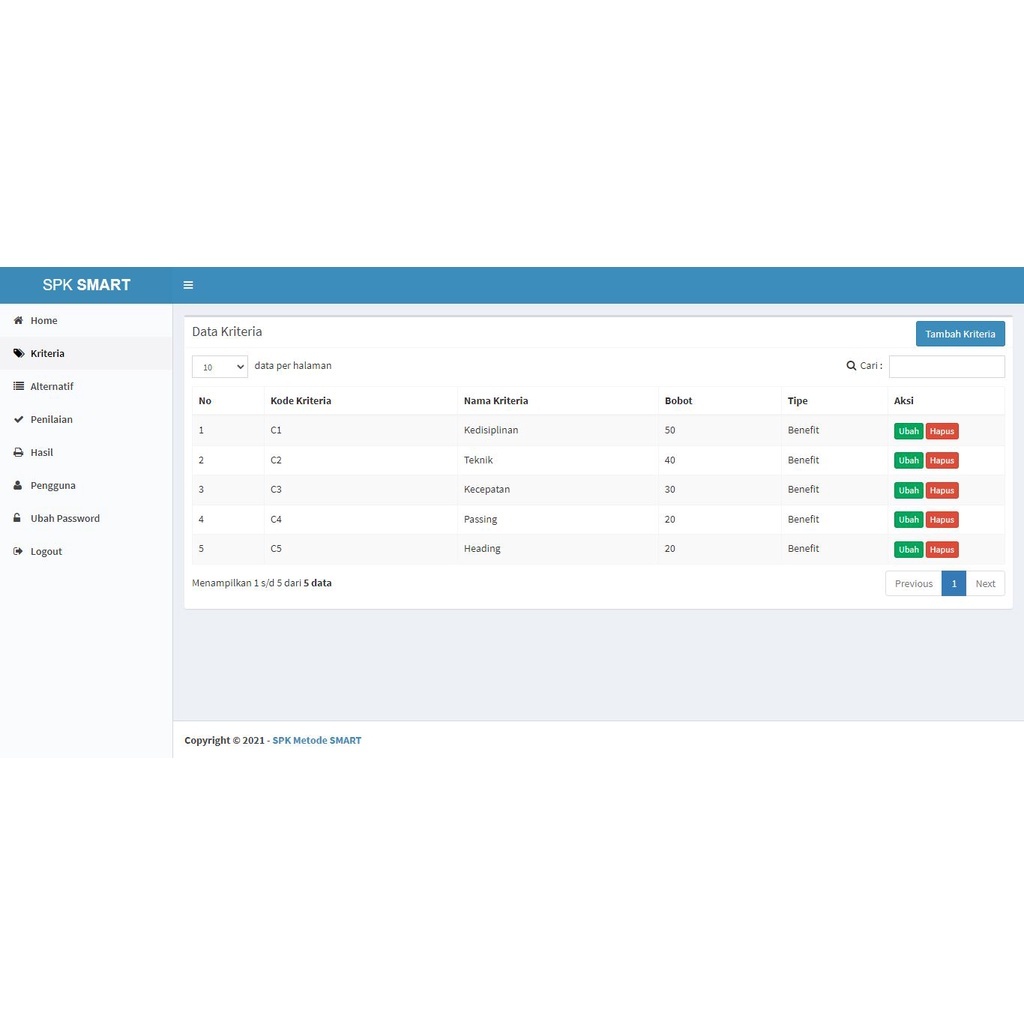Click the Pengguna user icon
This screenshot has width=1024, height=1024.
(x=18, y=486)
